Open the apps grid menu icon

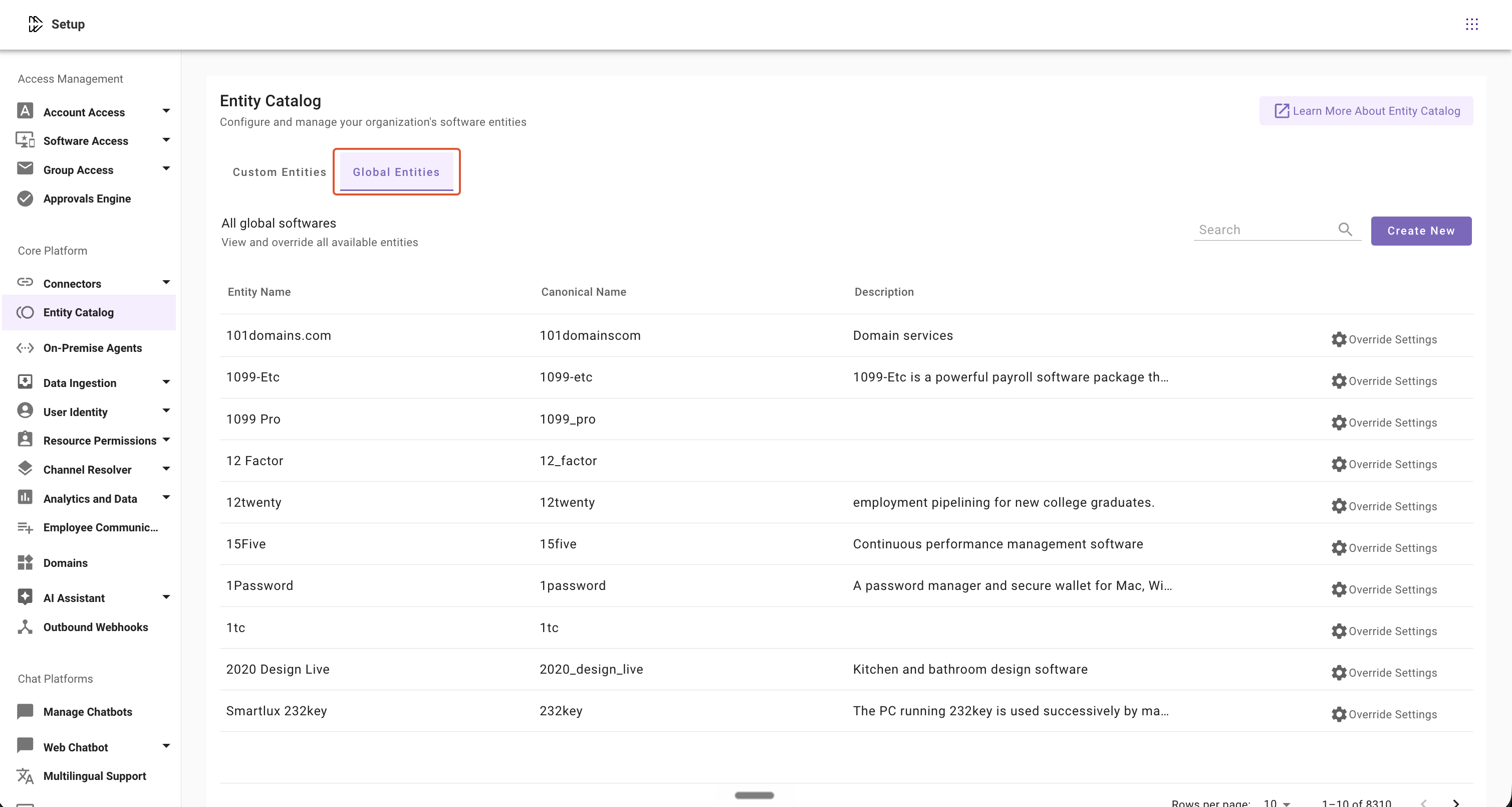1471,24
